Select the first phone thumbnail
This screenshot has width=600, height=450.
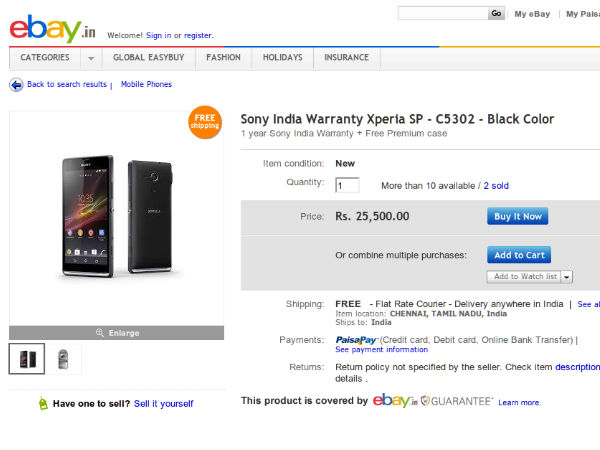click(27, 358)
